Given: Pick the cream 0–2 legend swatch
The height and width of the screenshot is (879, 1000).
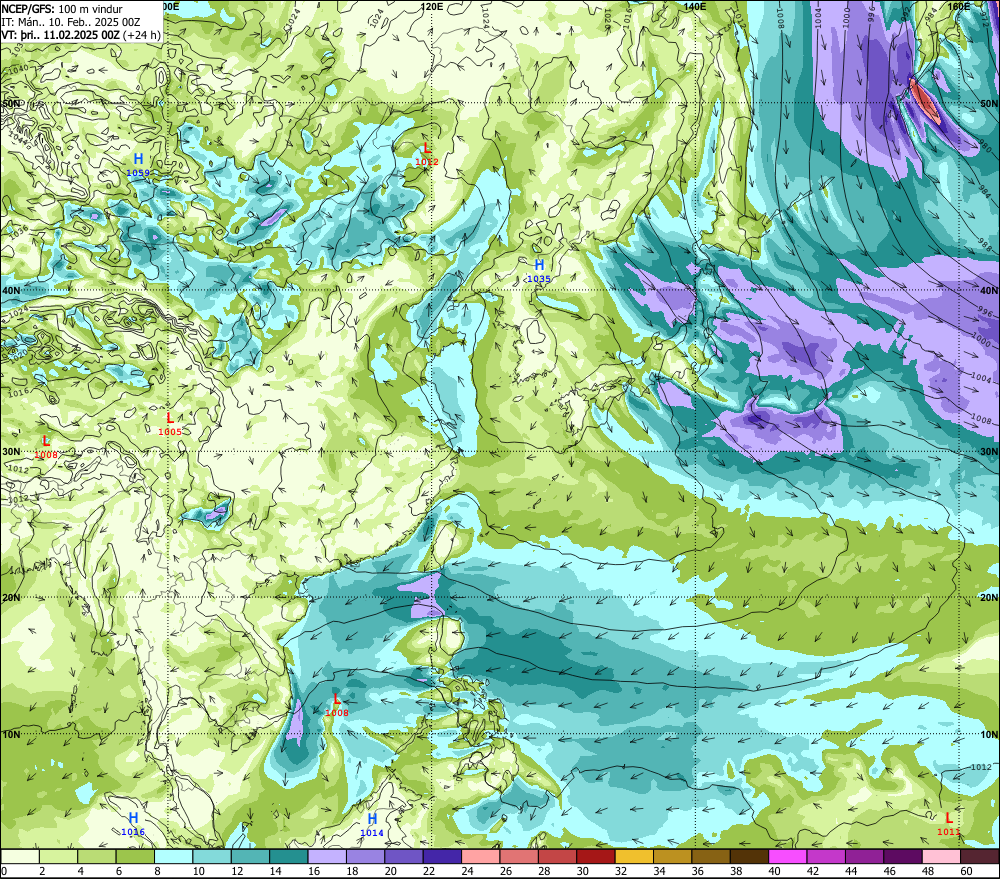Looking at the screenshot, I should (20, 856).
